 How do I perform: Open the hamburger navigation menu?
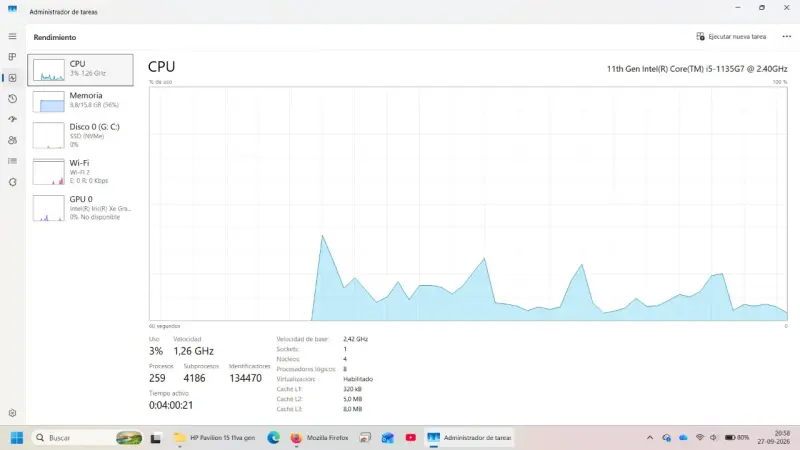(x=12, y=36)
